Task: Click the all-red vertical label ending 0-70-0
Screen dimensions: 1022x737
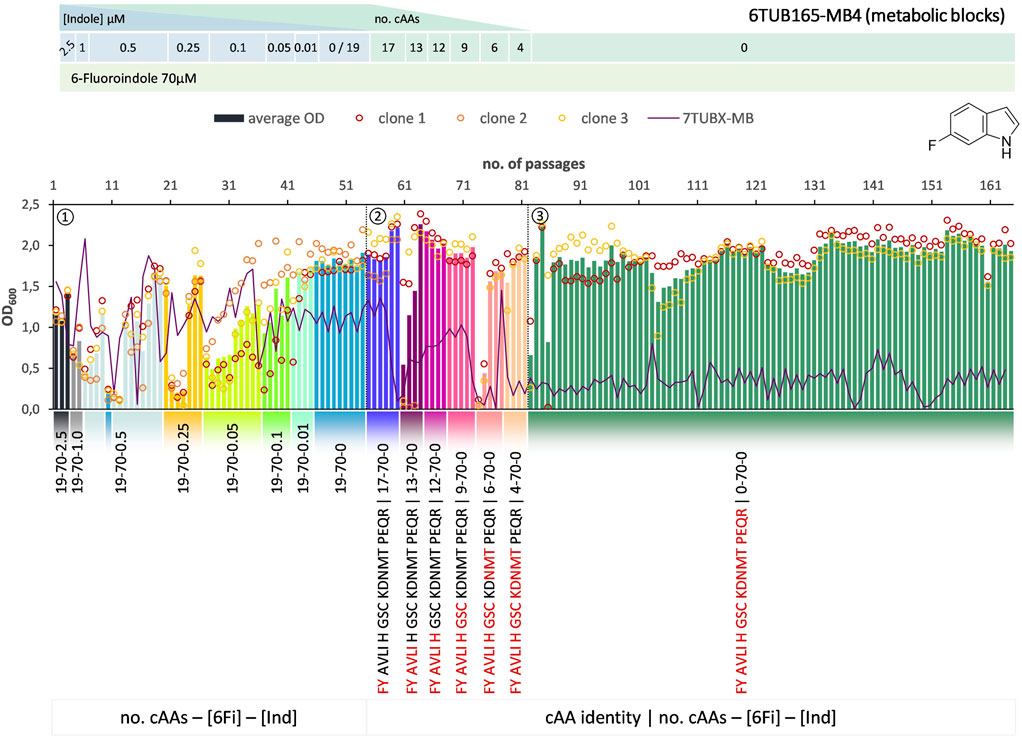Action: point(741,572)
